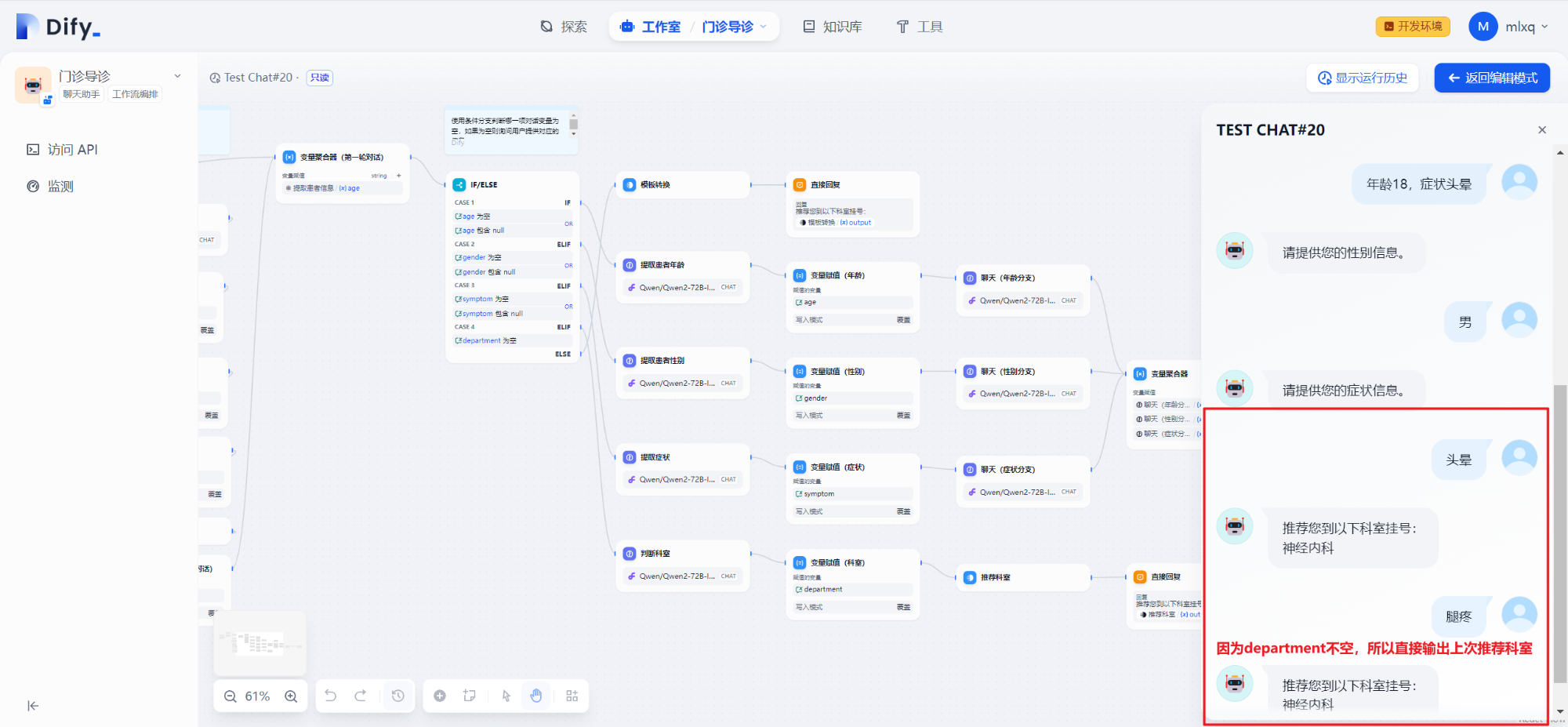Expand the 门诊导诊 dropdown in the top header

coord(764,26)
